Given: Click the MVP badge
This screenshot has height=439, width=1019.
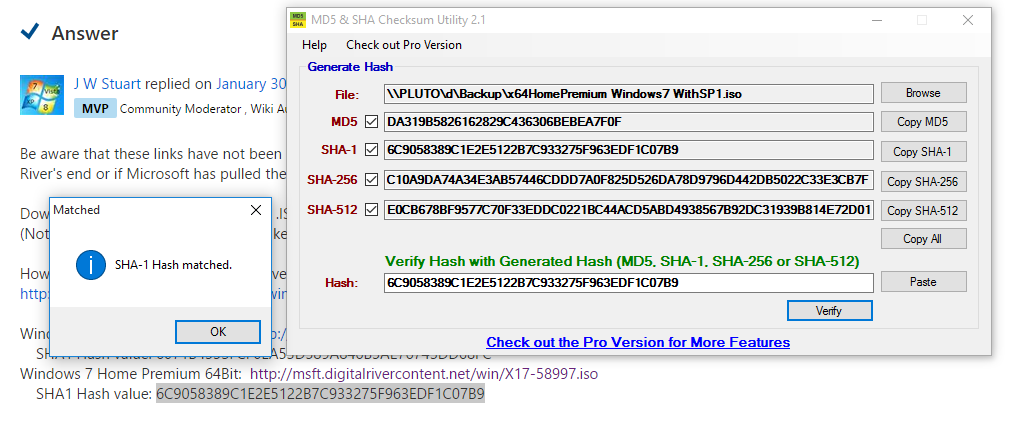Looking at the screenshot, I should pos(95,108).
